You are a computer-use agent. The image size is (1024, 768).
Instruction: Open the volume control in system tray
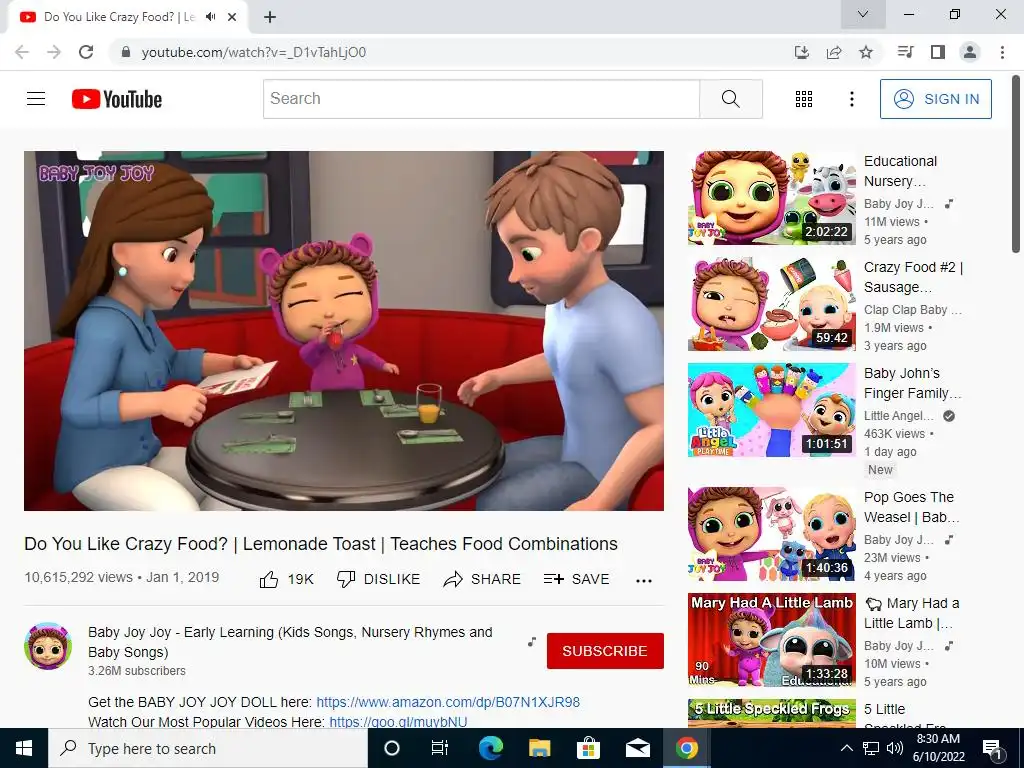895,748
